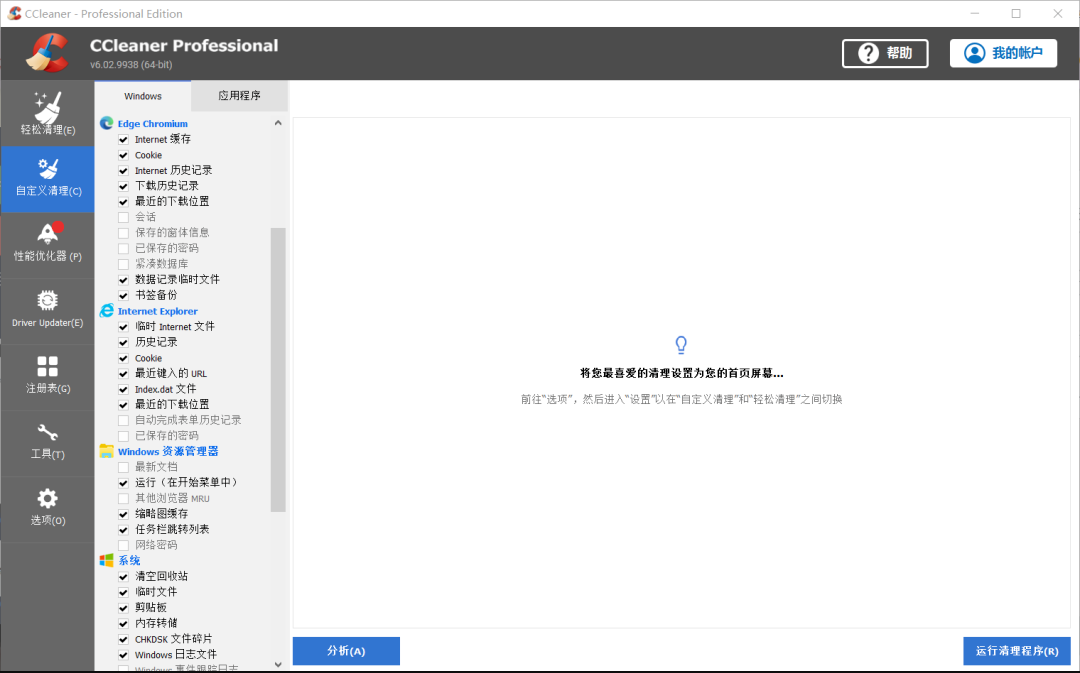This screenshot has width=1080, height=673.
Task: Open the 工具(T) wrench tools section
Action: 48,443
